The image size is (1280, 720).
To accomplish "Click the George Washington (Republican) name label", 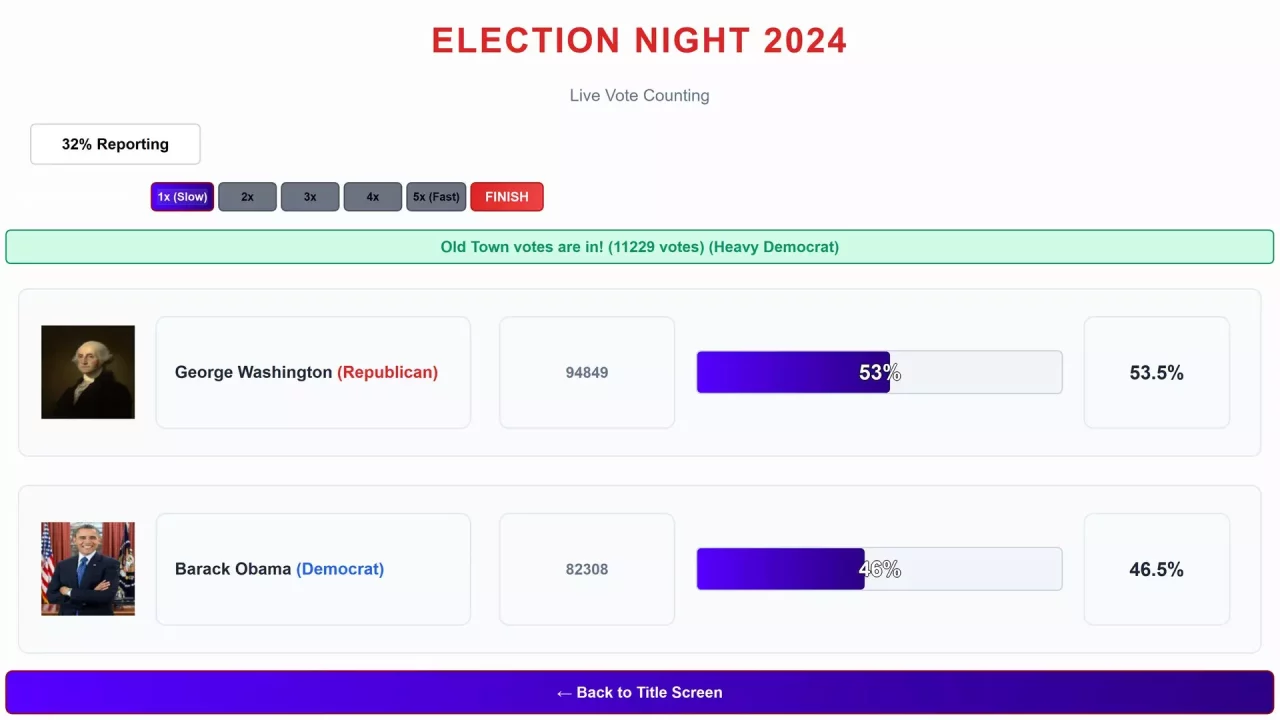I will [x=313, y=372].
